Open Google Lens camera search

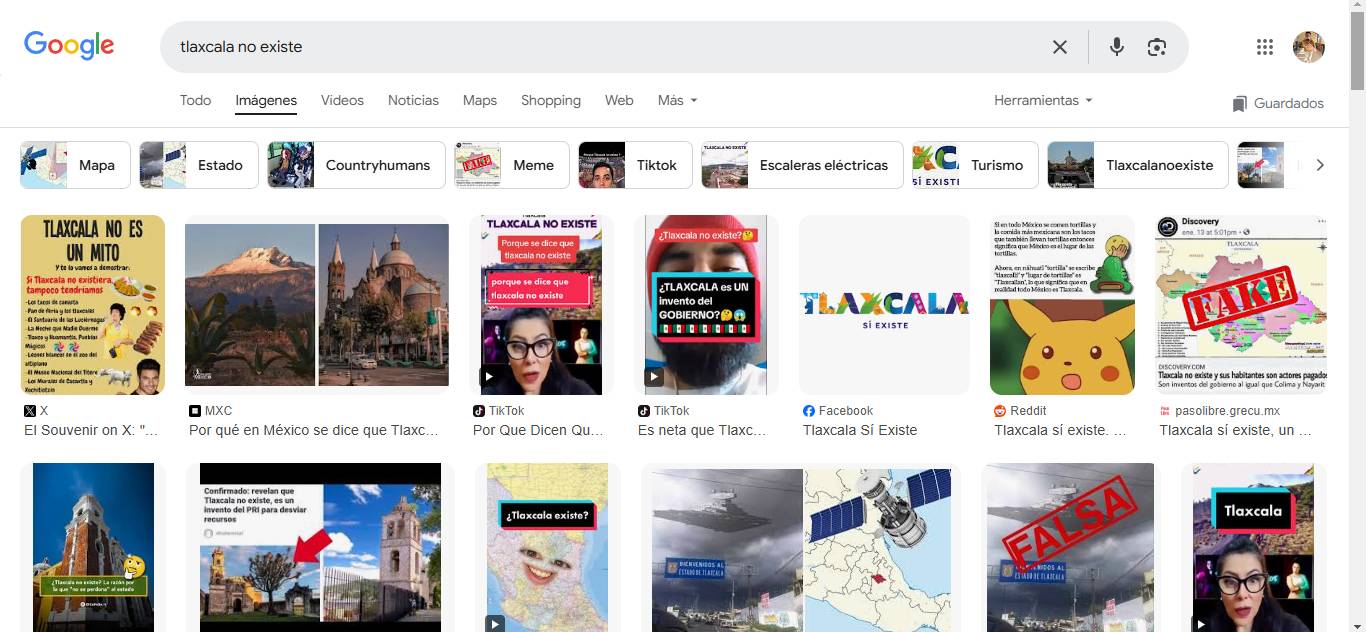(1157, 46)
